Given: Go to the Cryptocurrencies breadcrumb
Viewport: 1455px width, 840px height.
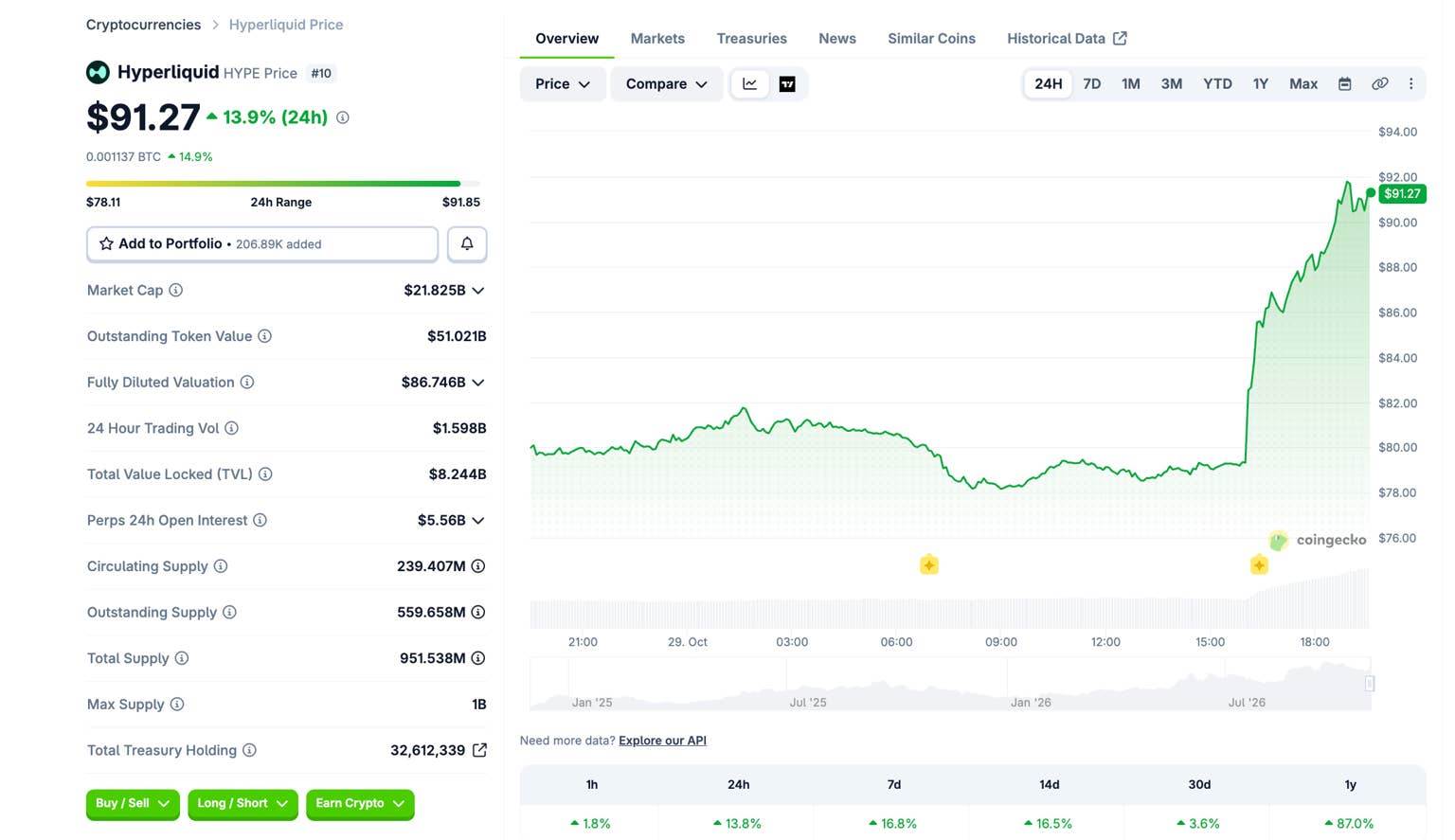Looking at the screenshot, I should tap(143, 25).
